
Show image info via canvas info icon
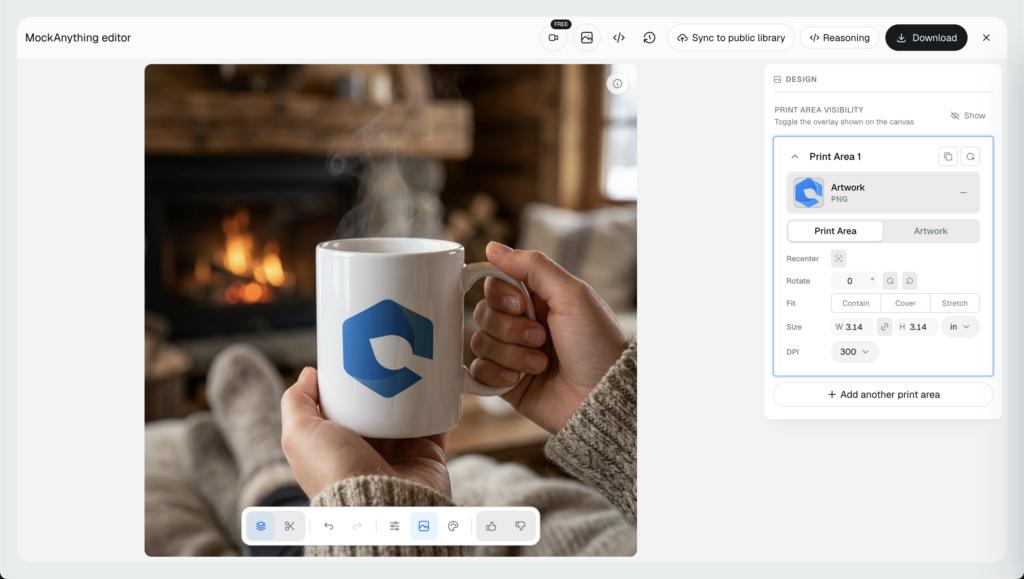(x=617, y=84)
